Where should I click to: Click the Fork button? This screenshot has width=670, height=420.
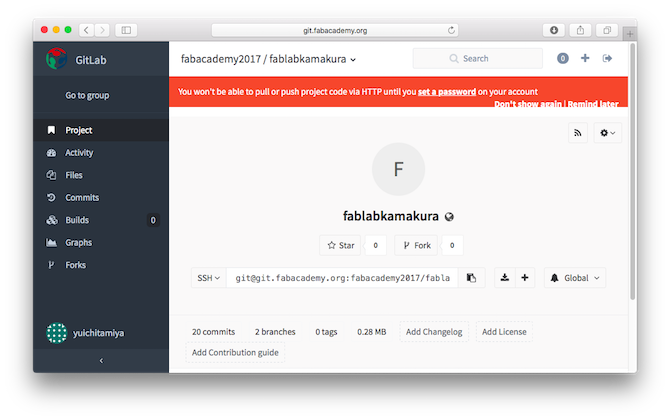pos(417,245)
